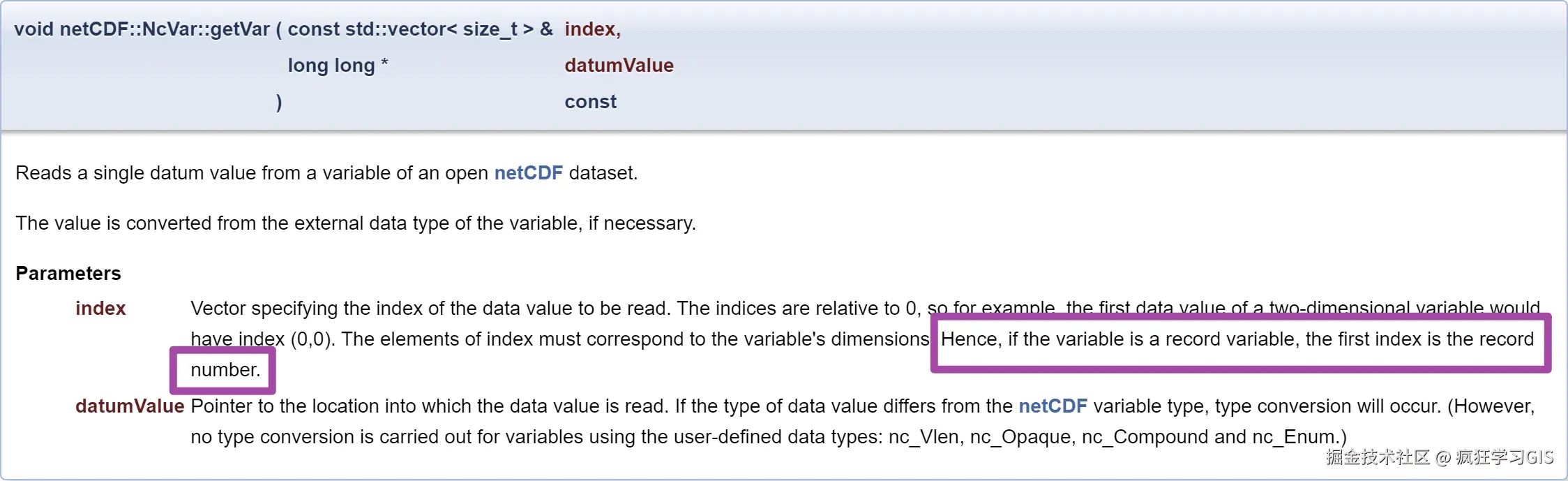Click the netCDF link in the first description sentence
The image size is (1568, 481).
528,173
